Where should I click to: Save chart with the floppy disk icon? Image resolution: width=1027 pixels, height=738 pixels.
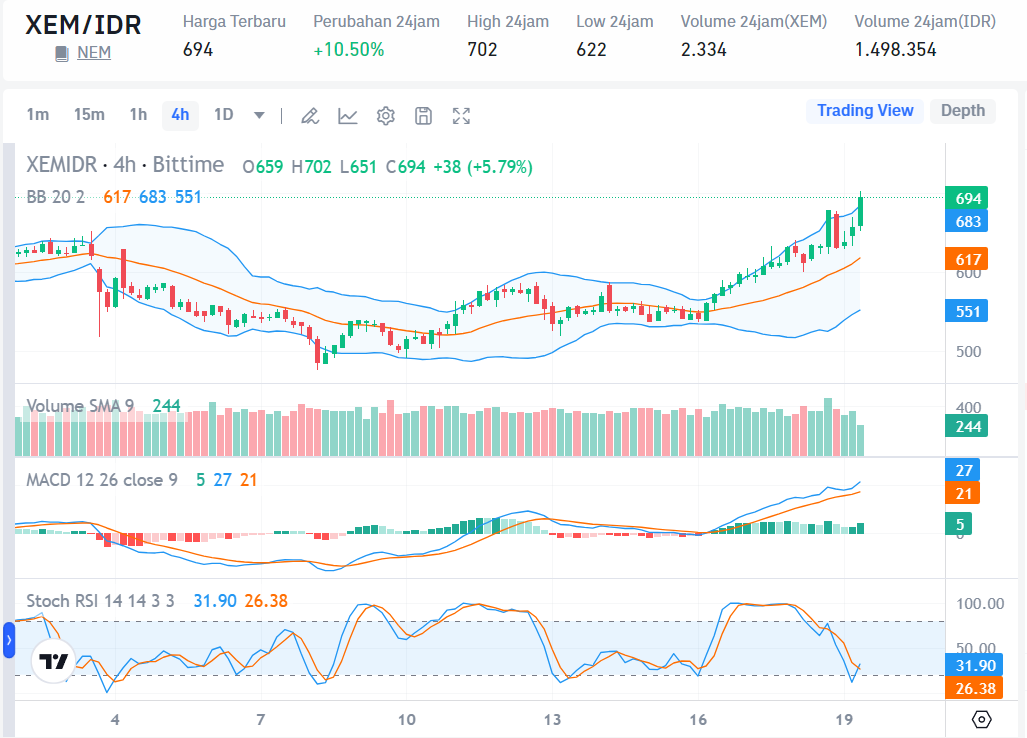tap(424, 116)
